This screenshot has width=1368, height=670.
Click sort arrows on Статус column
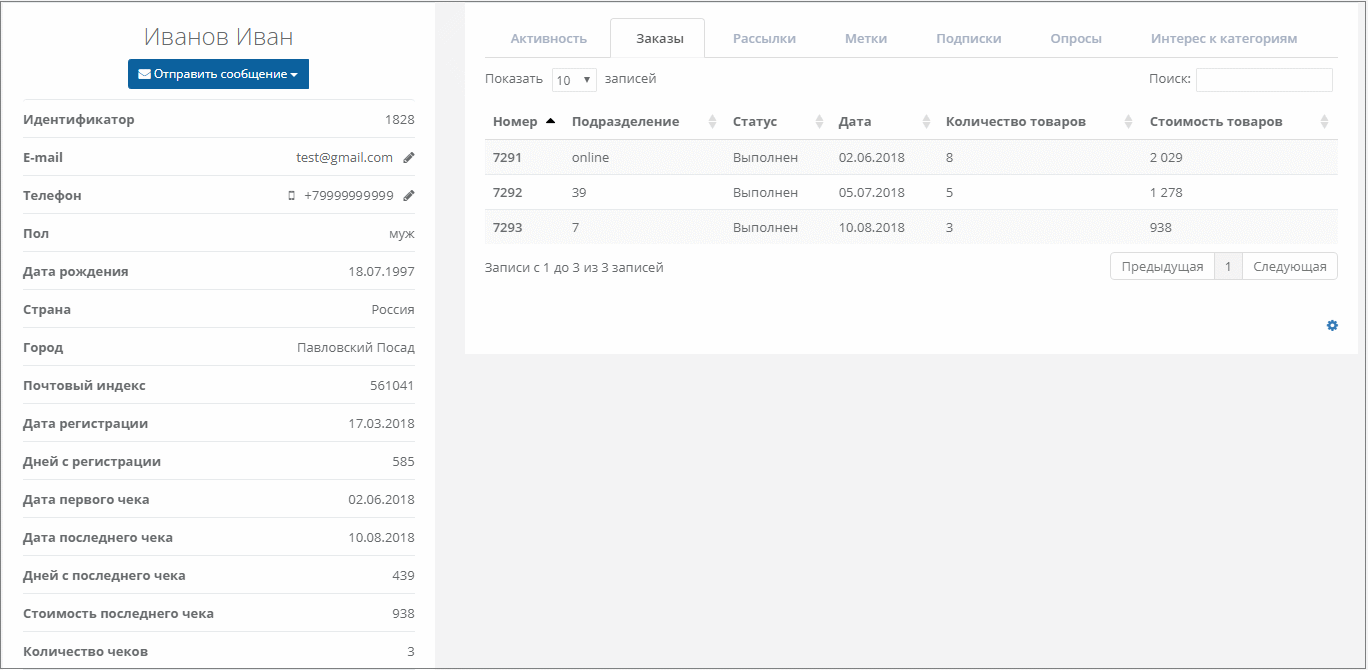pos(819,122)
